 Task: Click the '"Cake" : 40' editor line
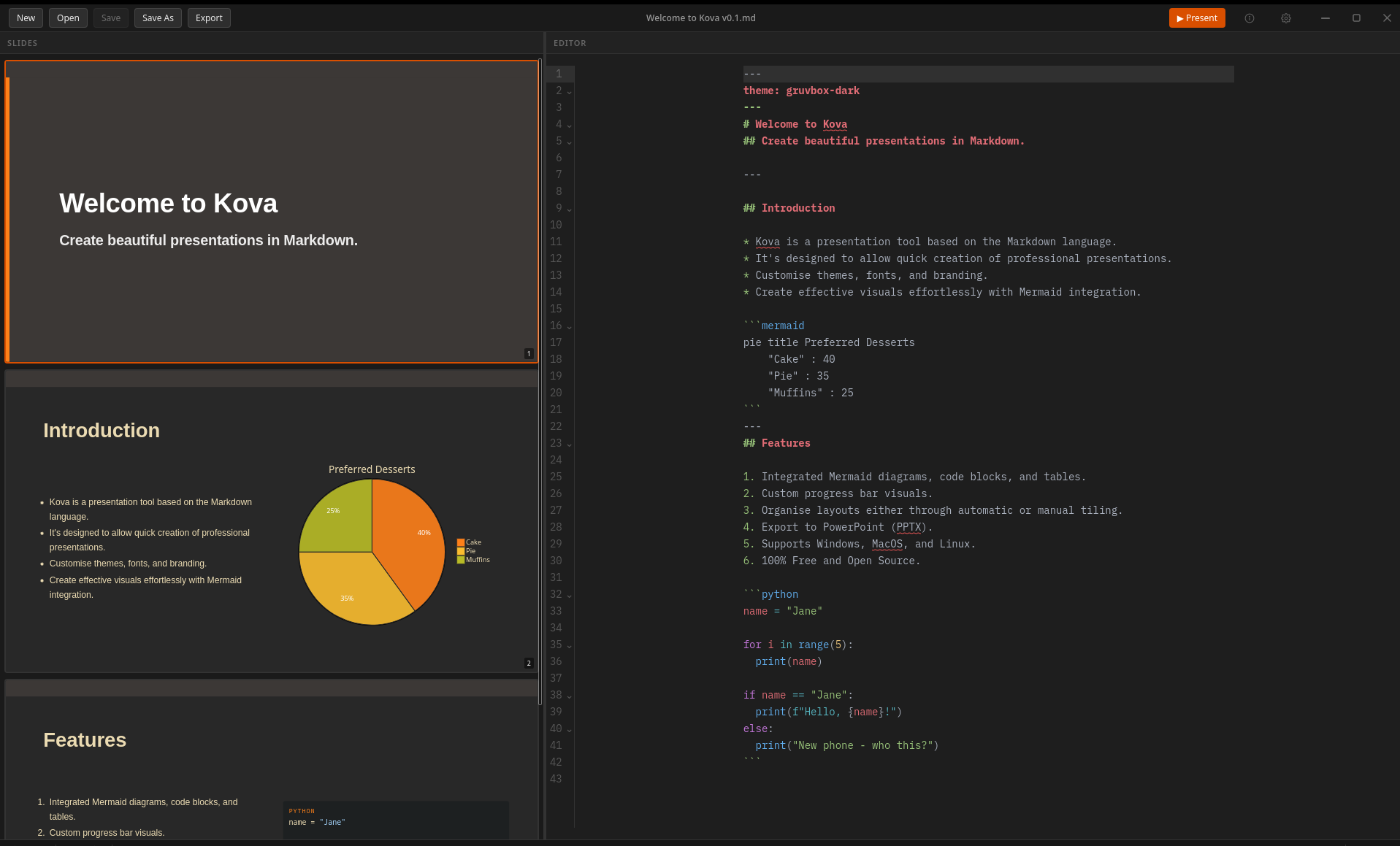(x=801, y=359)
